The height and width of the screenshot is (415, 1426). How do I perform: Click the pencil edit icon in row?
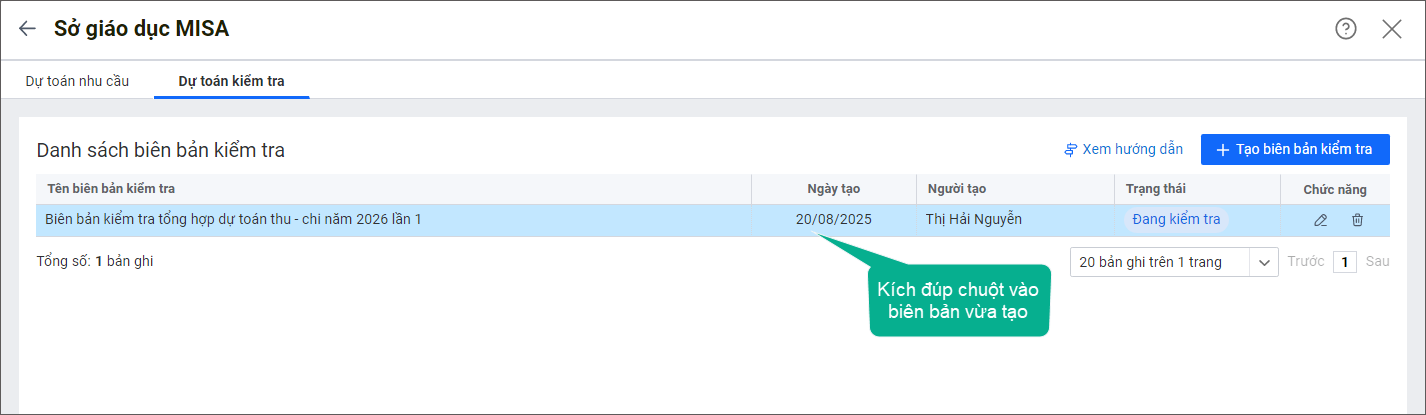(x=1321, y=220)
